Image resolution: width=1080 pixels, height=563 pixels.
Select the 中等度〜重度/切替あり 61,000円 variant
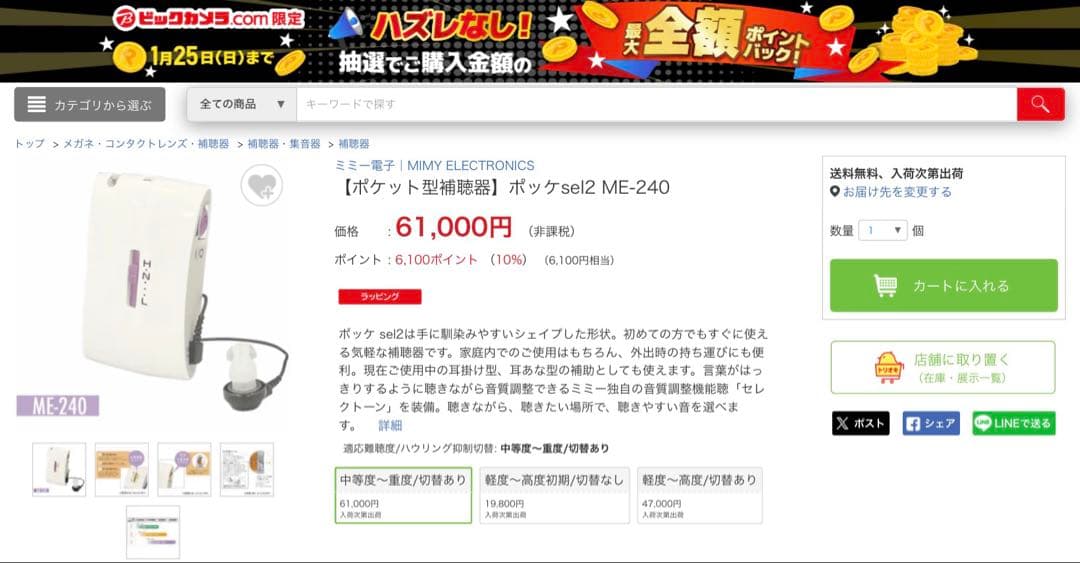coord(403,495)
